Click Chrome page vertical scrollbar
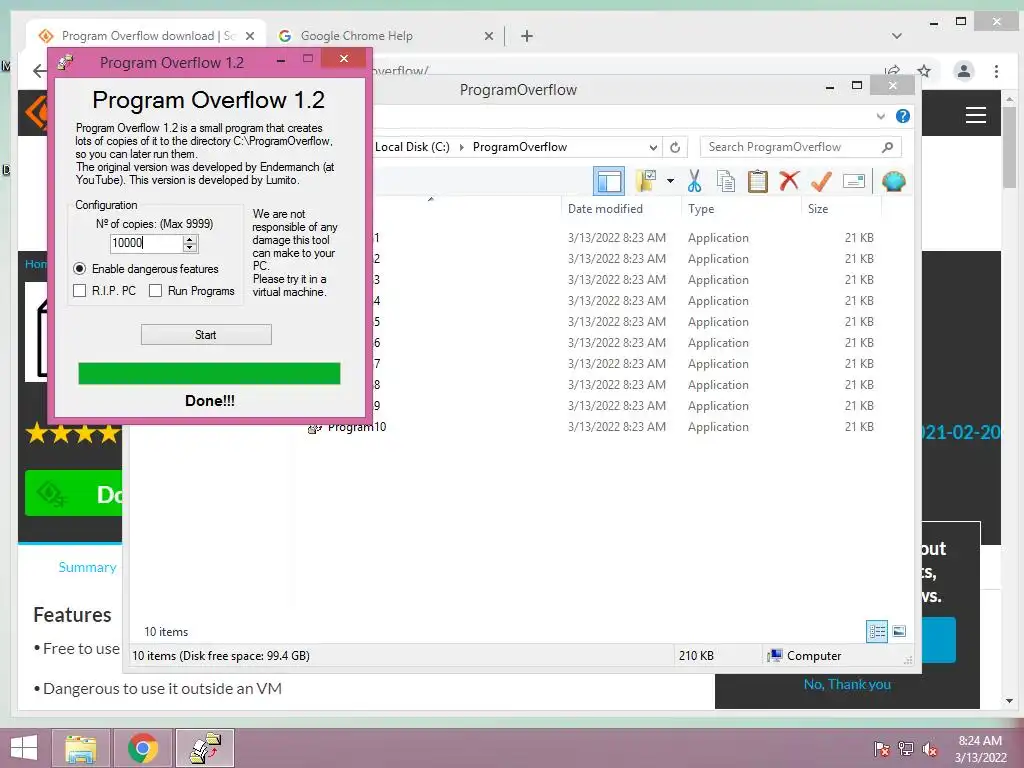This screenshot has height=768, width=1024. click(x=1009, y=146)
